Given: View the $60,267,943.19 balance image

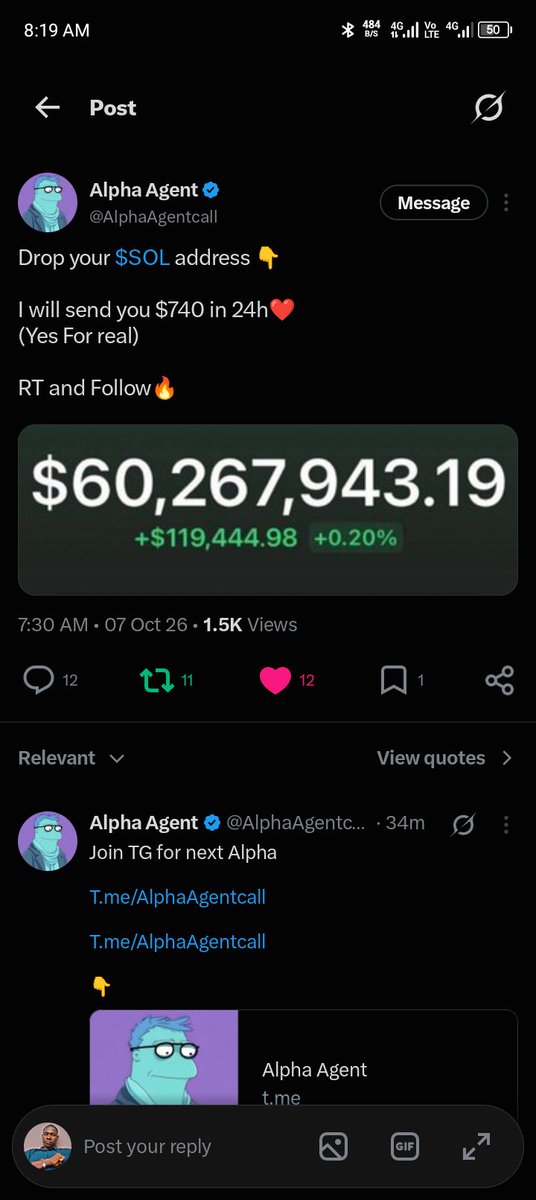Looking at the screenshot, I should tap(268, 510).
